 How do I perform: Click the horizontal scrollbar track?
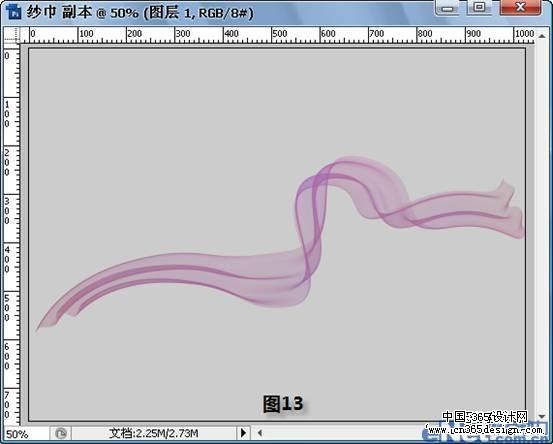[x=342, y=433]
